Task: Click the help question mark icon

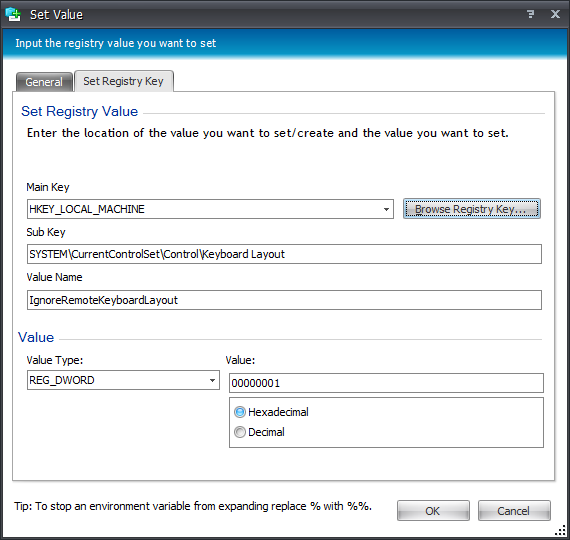Action: tap(530, 14)
